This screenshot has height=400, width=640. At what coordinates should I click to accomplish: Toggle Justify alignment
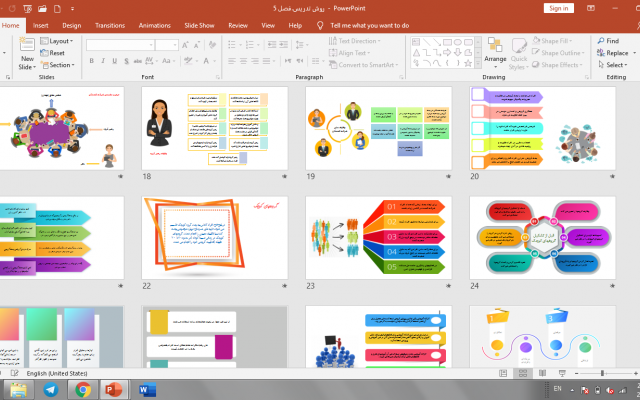click(x=268, y=61)
